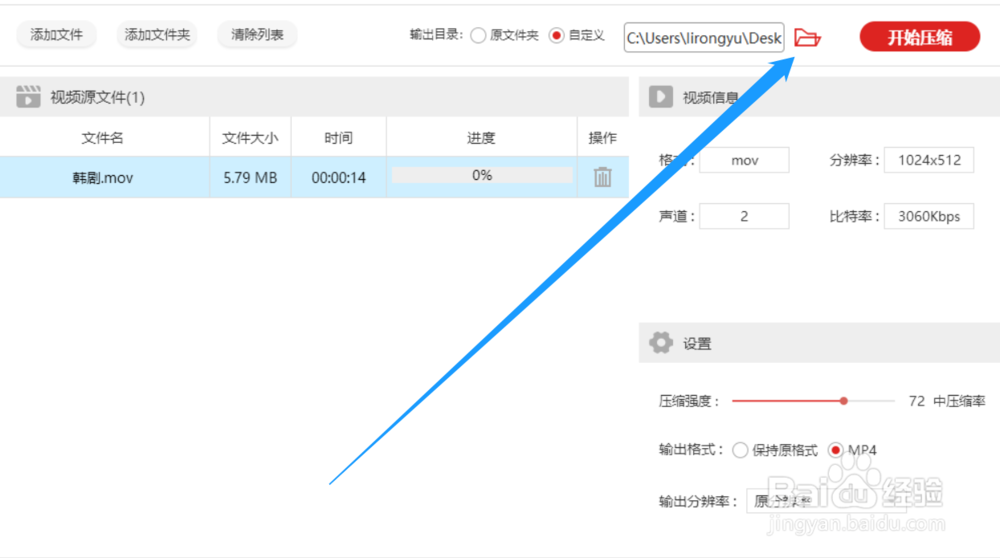This screenshot has height=558, width=1000.
Task: Click the 00:00:14 duration cell
Action: [339, 177]
